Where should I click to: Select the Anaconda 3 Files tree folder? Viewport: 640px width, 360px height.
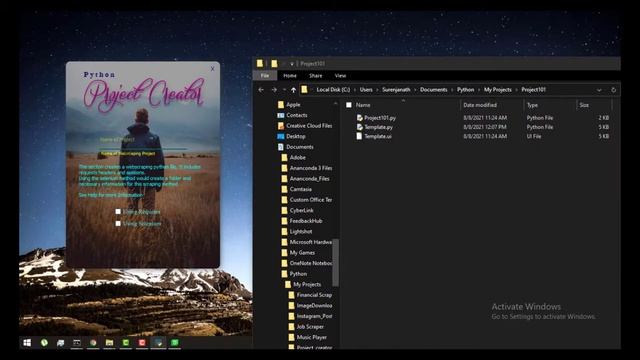point(311,168)
